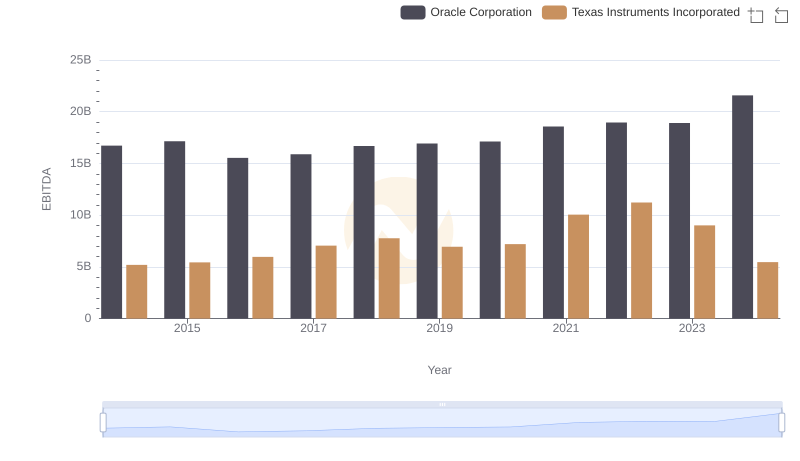Click the Oracle bar for 2017
800x461 pixels.
click(301, 237)
